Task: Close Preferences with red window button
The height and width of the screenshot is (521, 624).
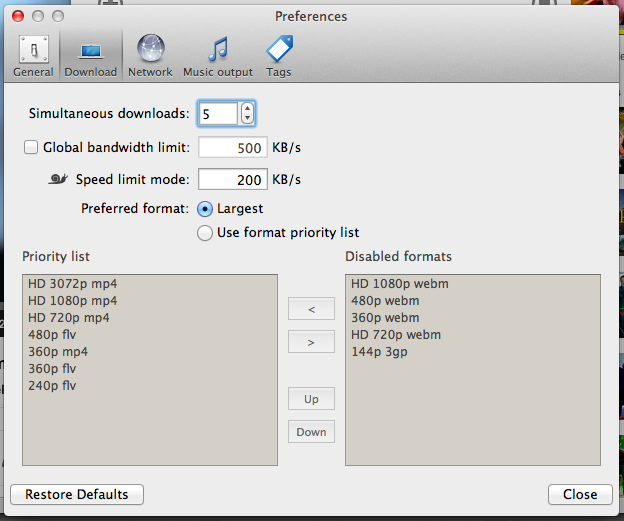Action: click(x=18, y=16)
